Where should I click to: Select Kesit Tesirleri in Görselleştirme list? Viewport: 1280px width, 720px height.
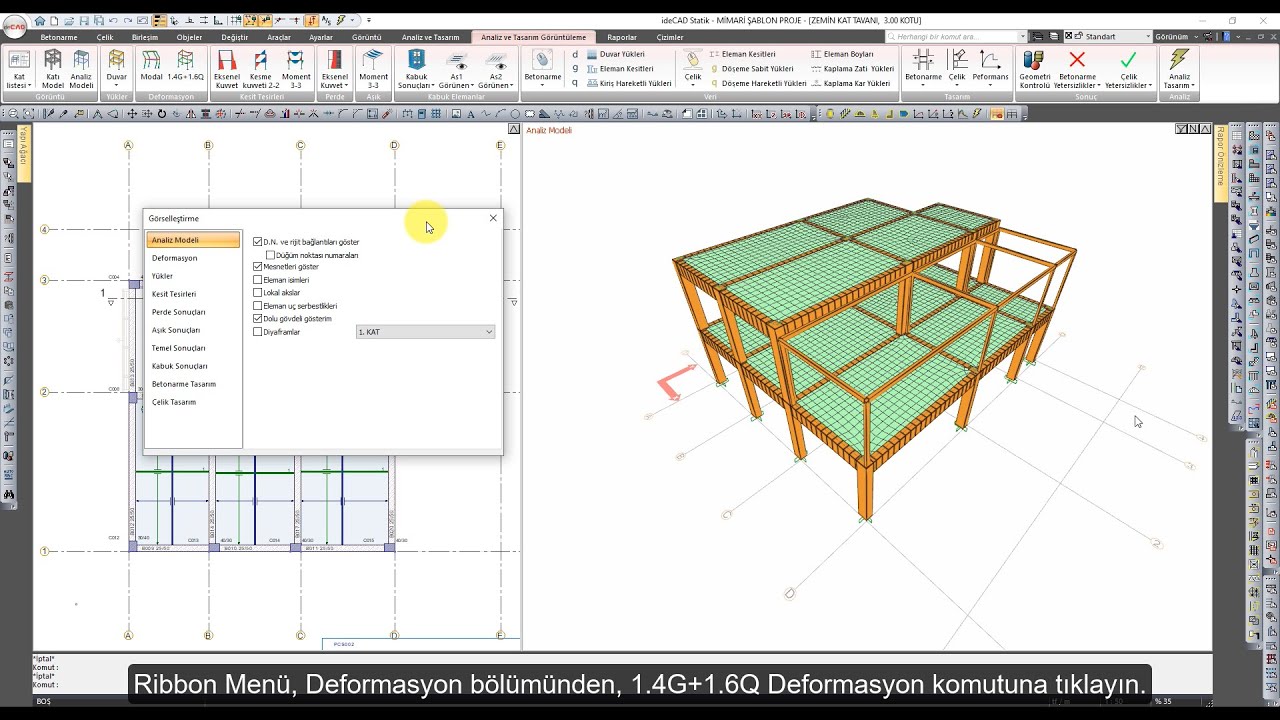coord(193,294)
